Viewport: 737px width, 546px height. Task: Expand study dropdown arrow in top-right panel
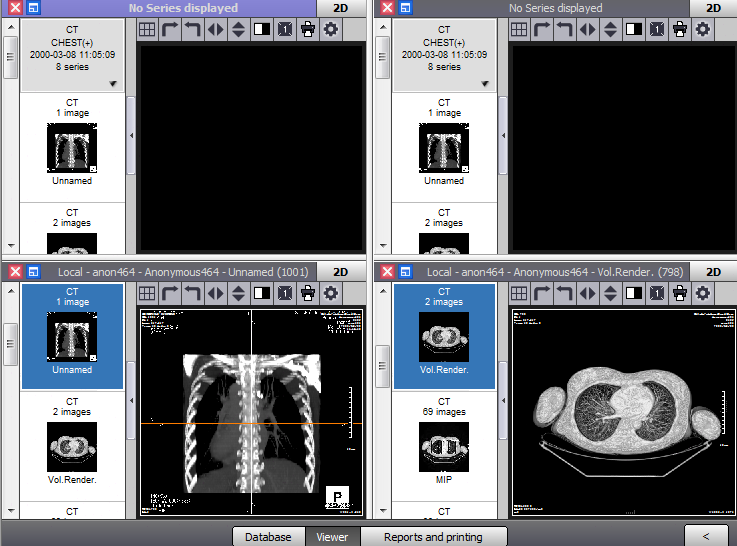pos(485,84)
